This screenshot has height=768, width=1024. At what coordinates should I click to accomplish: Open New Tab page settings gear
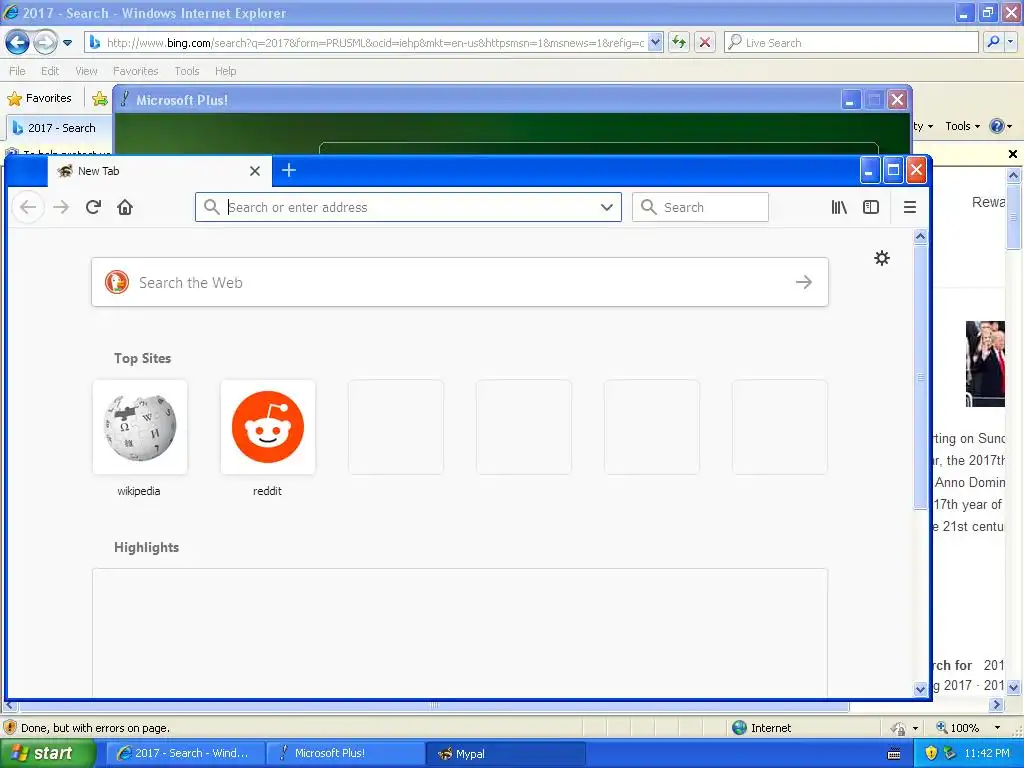[x=882, y=258]
